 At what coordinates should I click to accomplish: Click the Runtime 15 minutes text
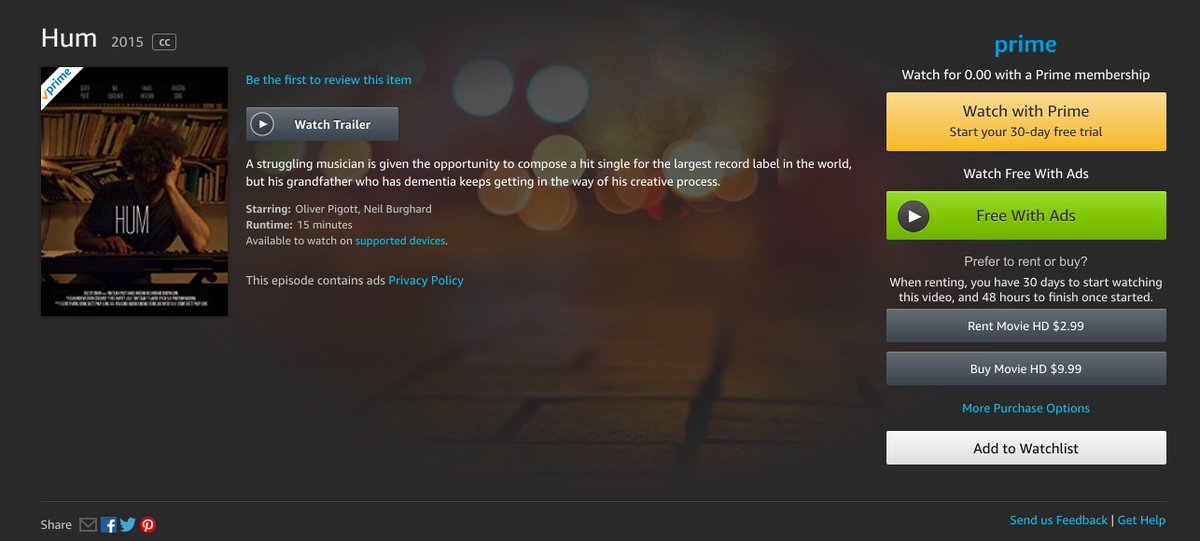299,225
